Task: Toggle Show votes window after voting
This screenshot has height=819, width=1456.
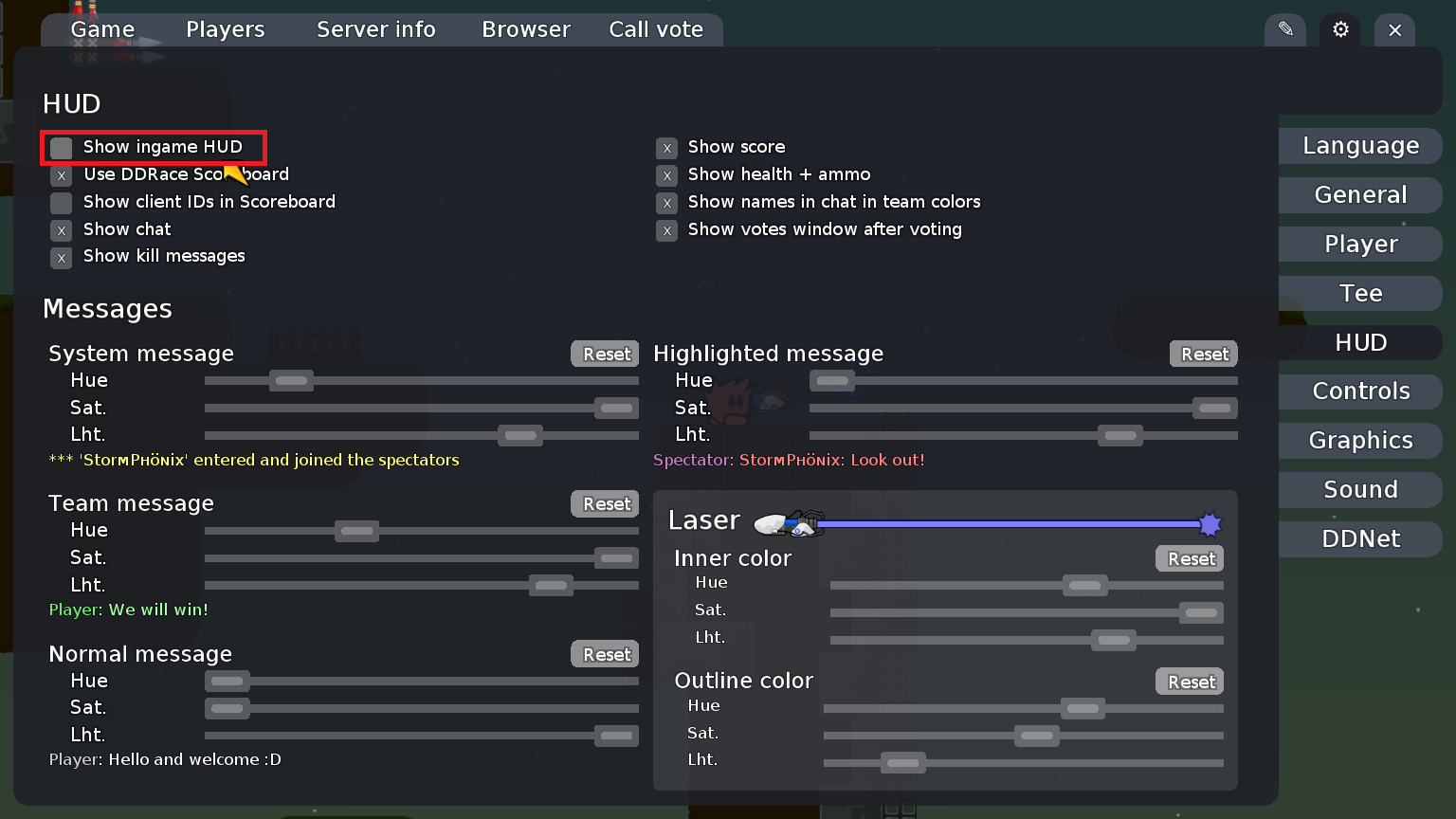Action: coord(666,230)
